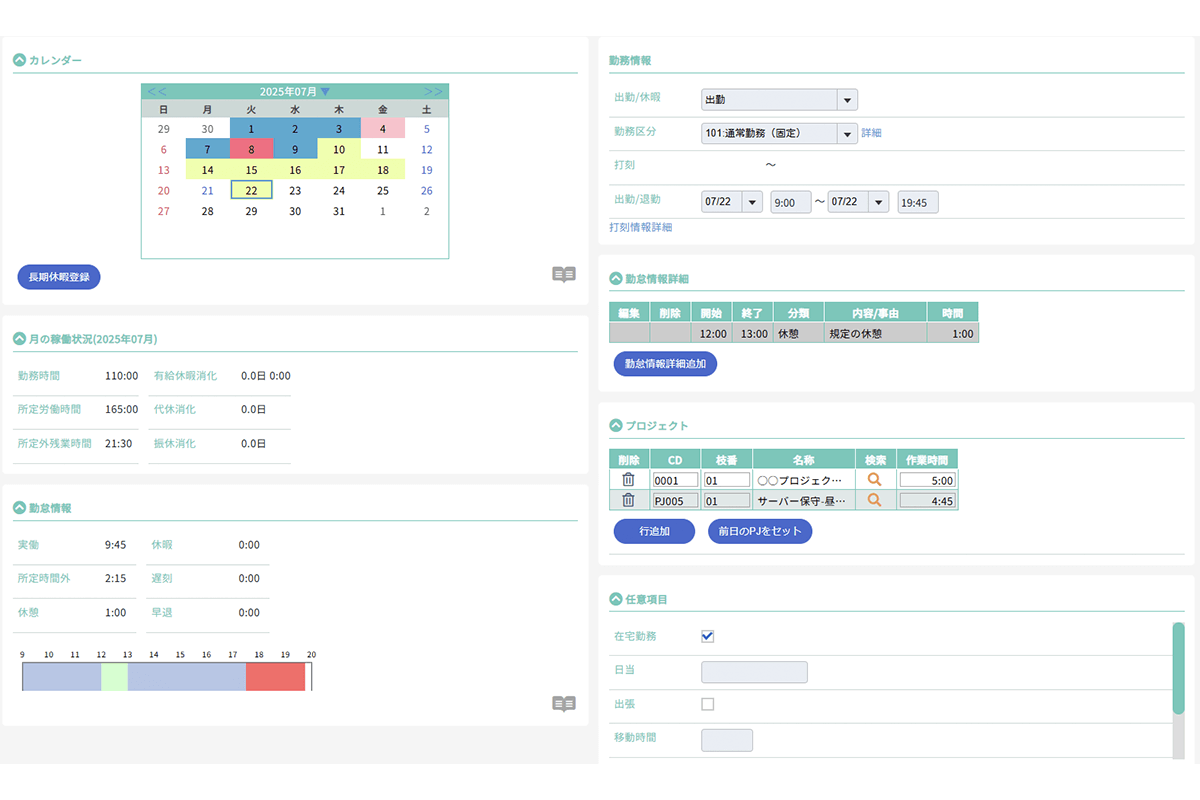Add a project row with 行追加
The image size is (1200, 800).
click(654, 532)
